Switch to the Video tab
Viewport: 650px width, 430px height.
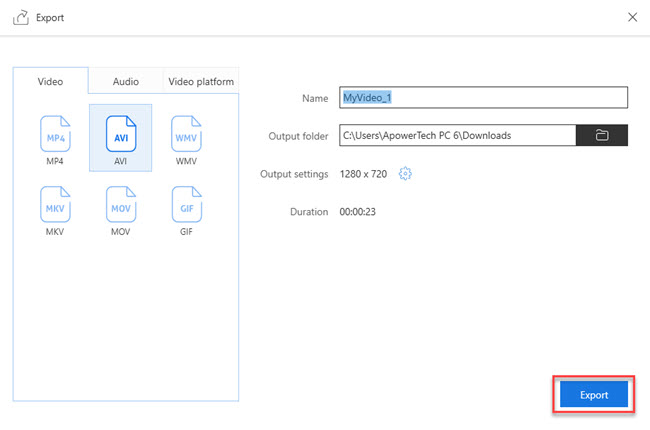pyautogui.click(x=50, y=81)
